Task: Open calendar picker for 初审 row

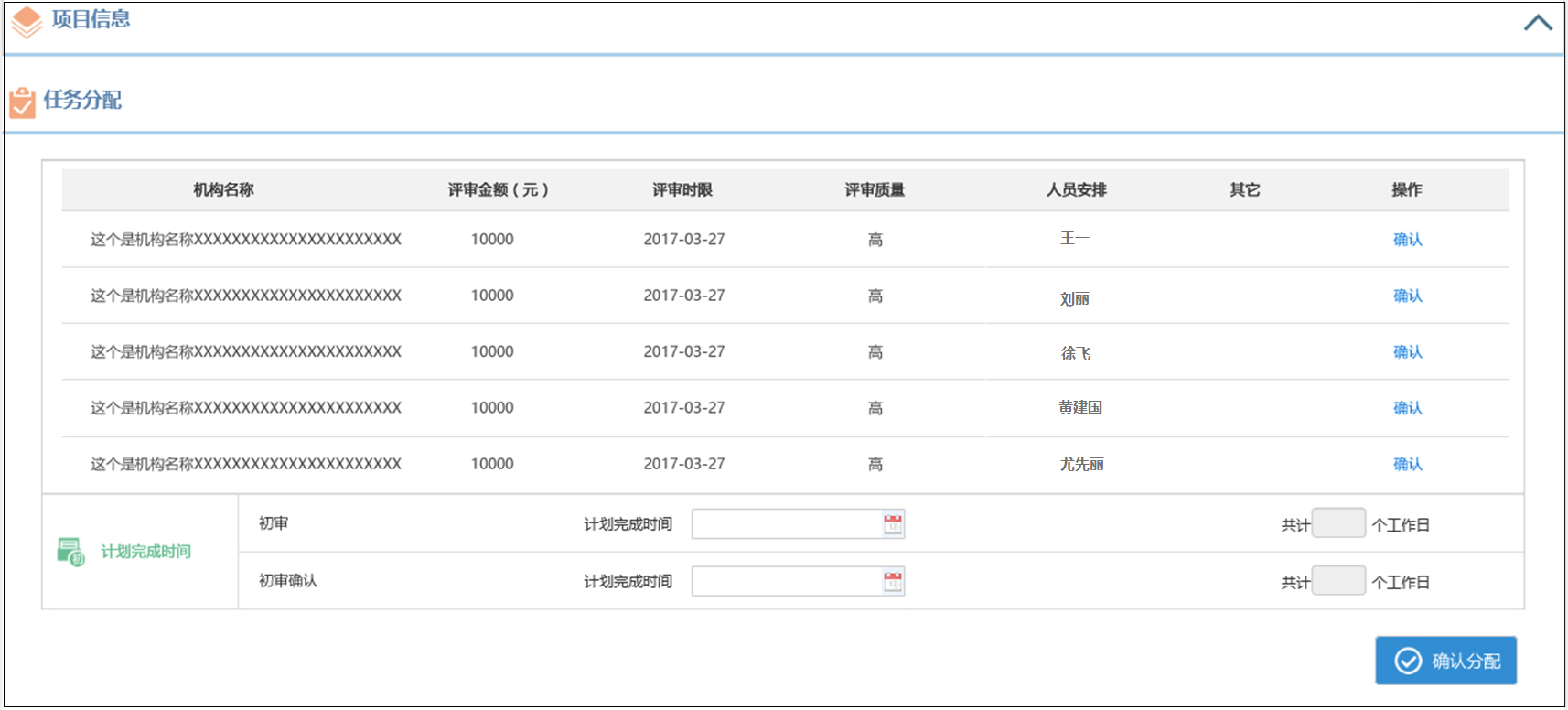Action: coord(893,524)
